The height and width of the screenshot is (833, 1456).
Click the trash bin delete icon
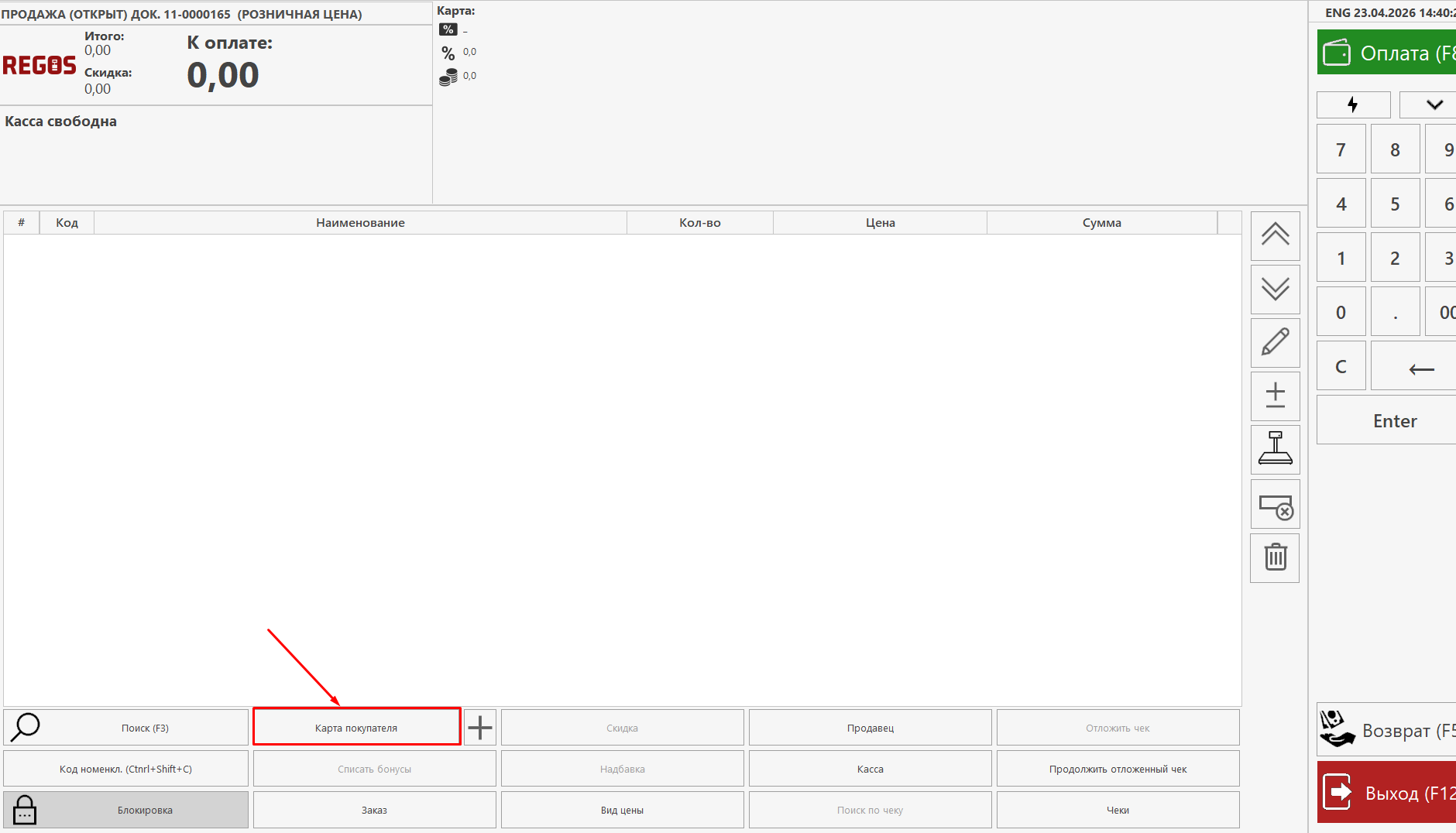coord(1275,557)
